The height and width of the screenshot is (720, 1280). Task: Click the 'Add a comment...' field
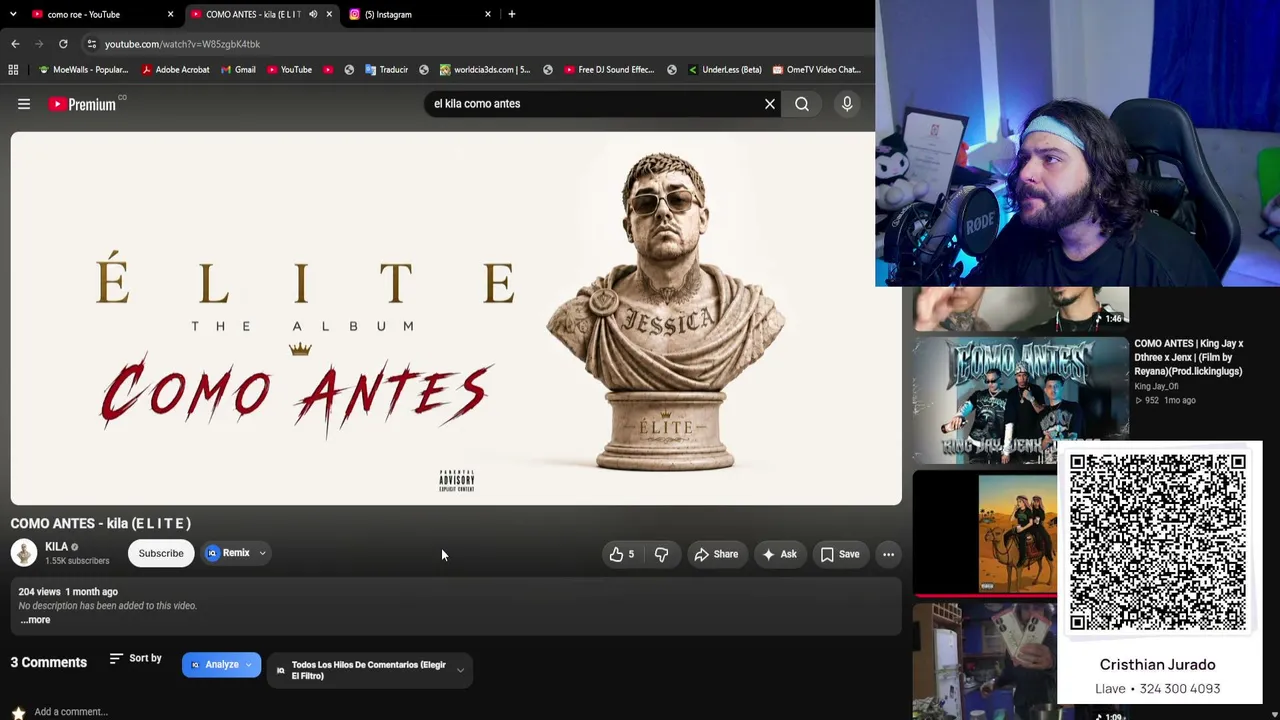click(x=71, y=712)
